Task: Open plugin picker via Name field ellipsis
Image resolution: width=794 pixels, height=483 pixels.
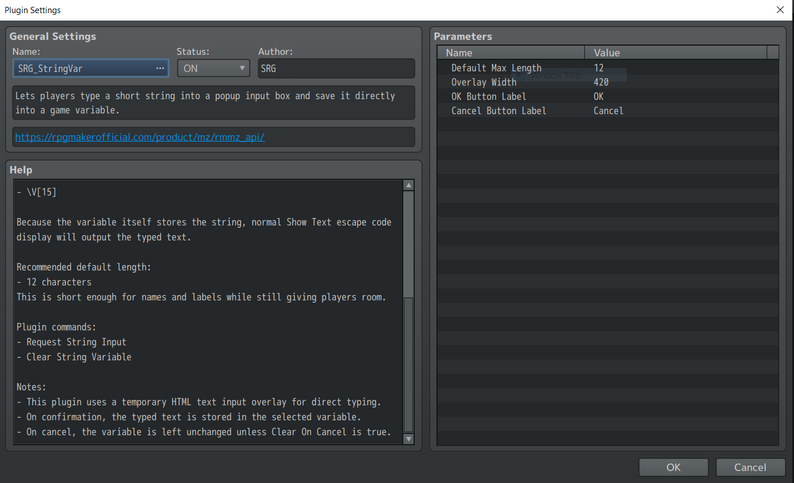Action: 160,68
